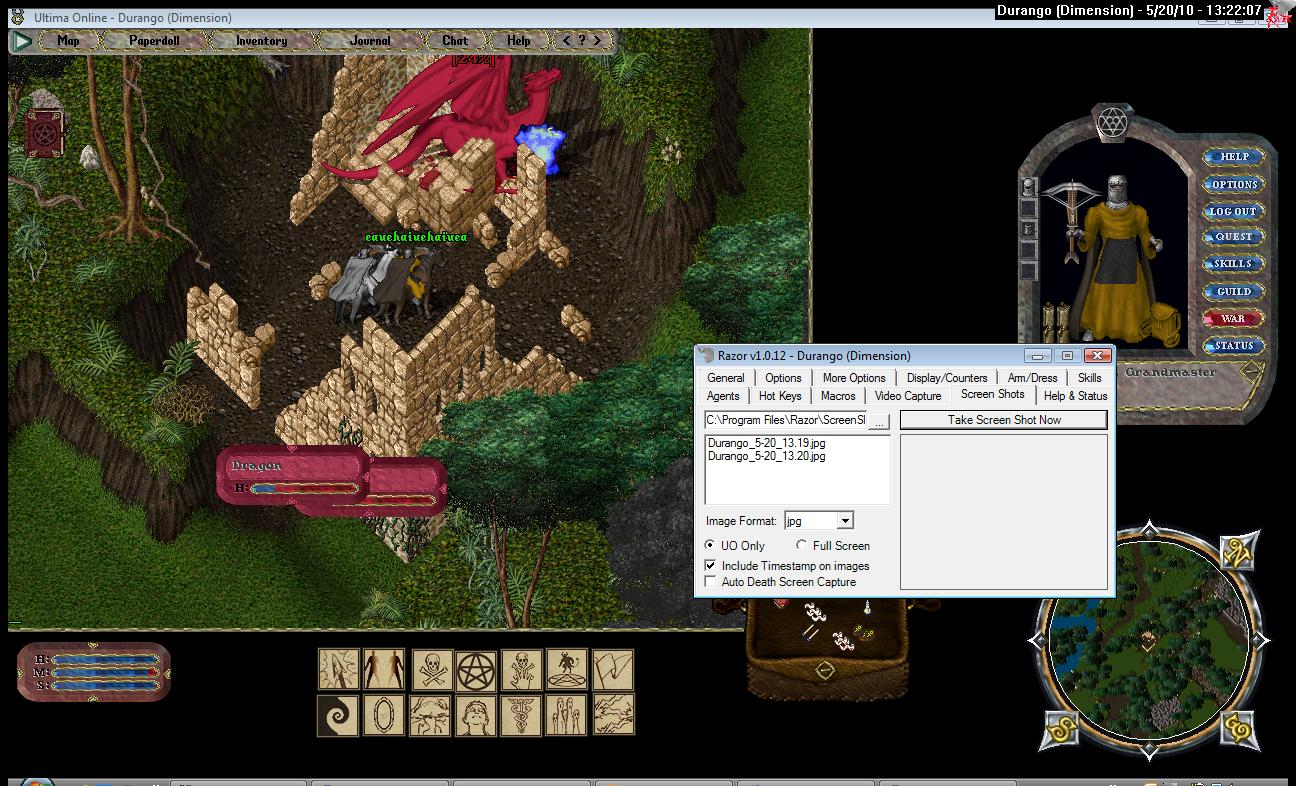This screenshot has width=1296, height=786.
Task: Switch to the Macros tab
Action: pyautogui.click(x=838, y=396)
